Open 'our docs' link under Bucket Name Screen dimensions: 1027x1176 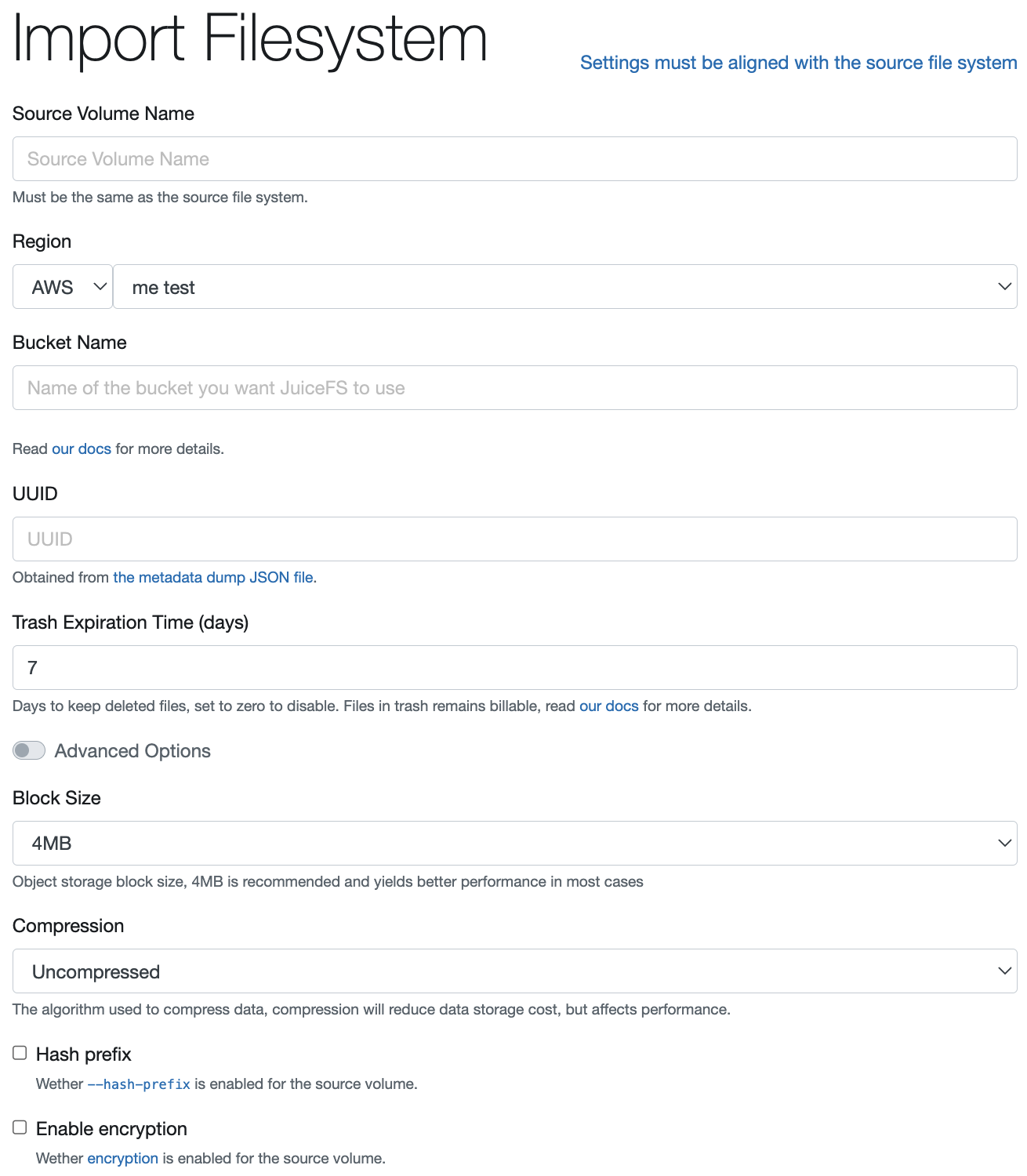(x=82, y=449)
